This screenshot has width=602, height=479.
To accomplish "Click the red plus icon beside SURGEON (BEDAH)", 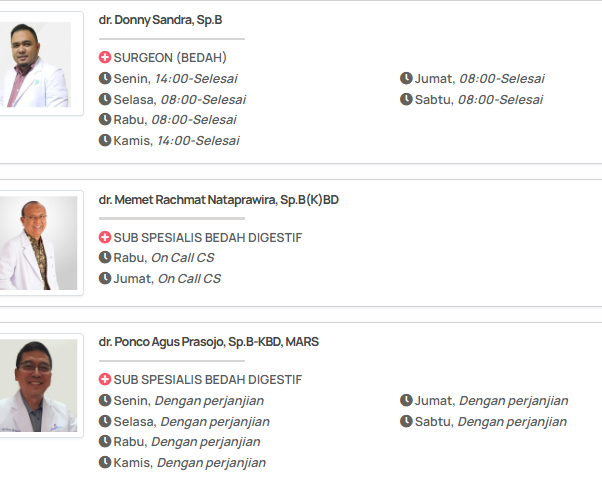I will tap(105, 58).
